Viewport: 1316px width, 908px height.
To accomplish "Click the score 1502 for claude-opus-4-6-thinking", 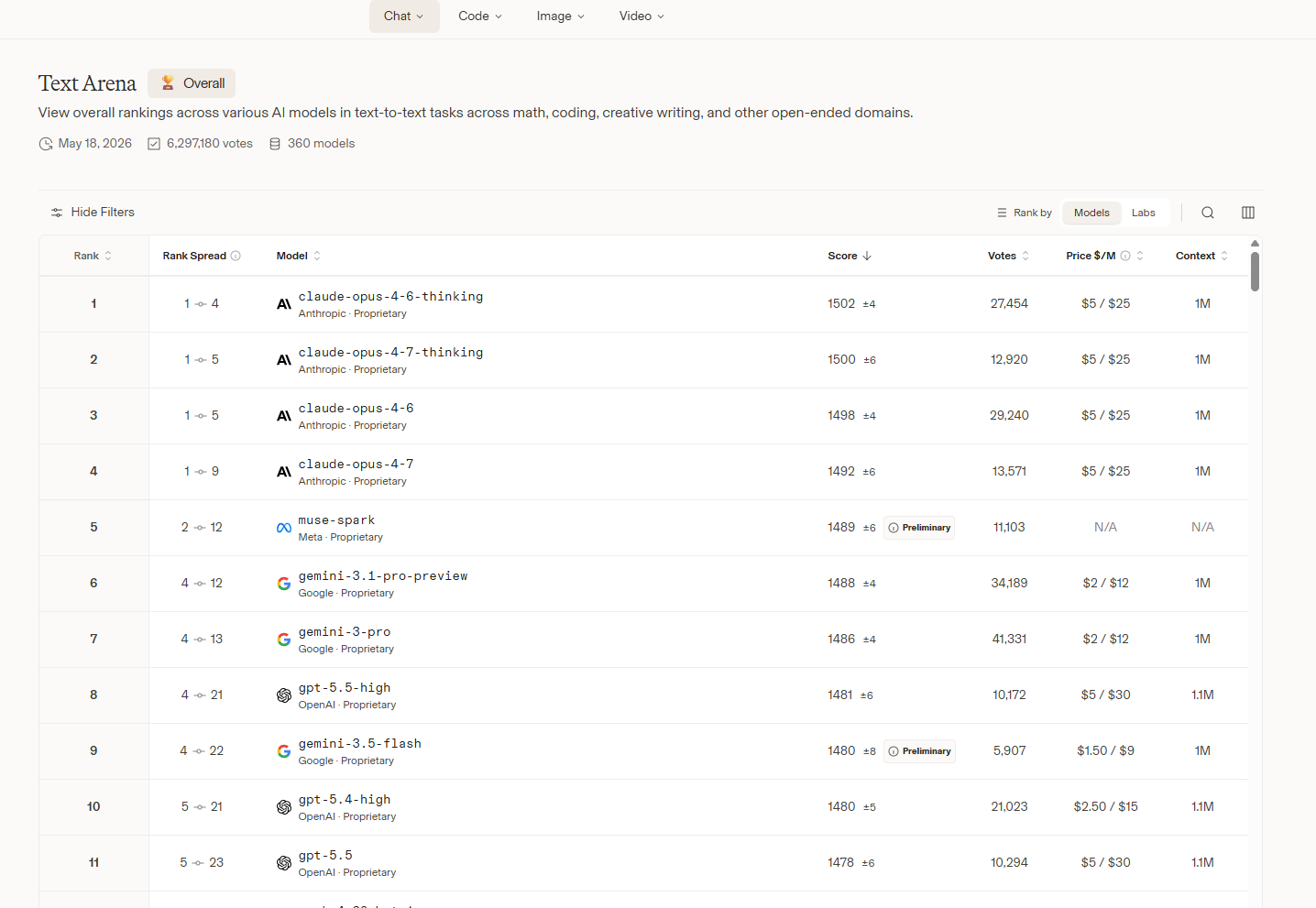I will pos(841,304).
